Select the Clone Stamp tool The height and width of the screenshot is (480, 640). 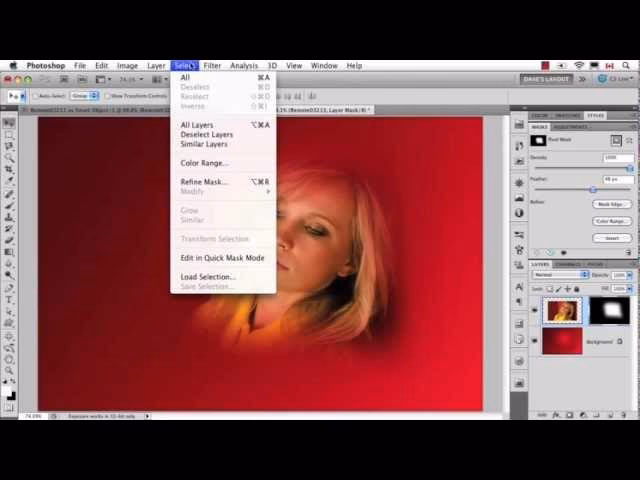click(x=9, y=217)
